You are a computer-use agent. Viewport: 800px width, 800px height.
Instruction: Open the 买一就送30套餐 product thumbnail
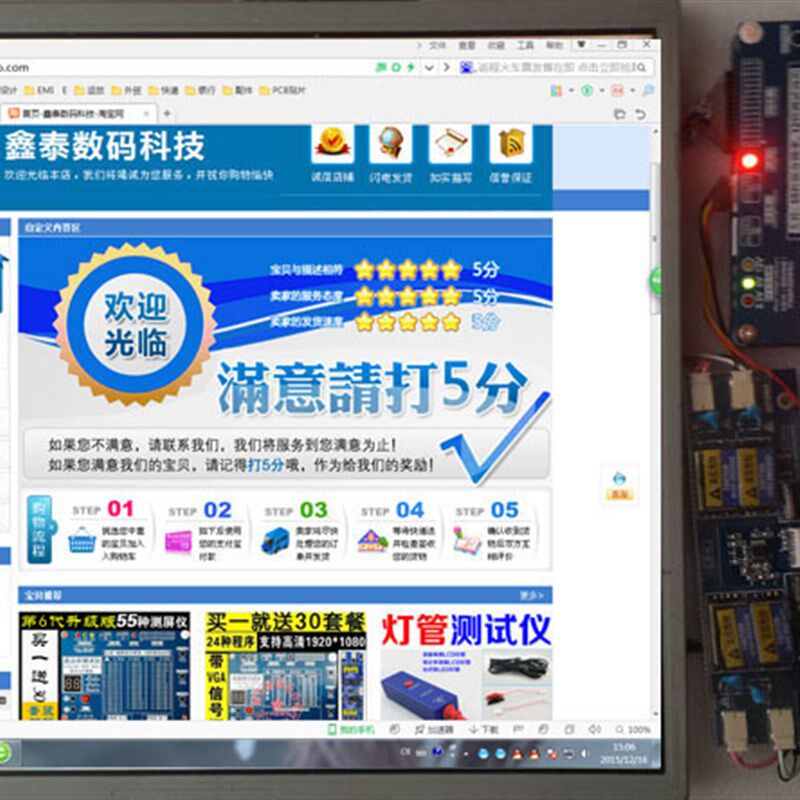point(286,666)
